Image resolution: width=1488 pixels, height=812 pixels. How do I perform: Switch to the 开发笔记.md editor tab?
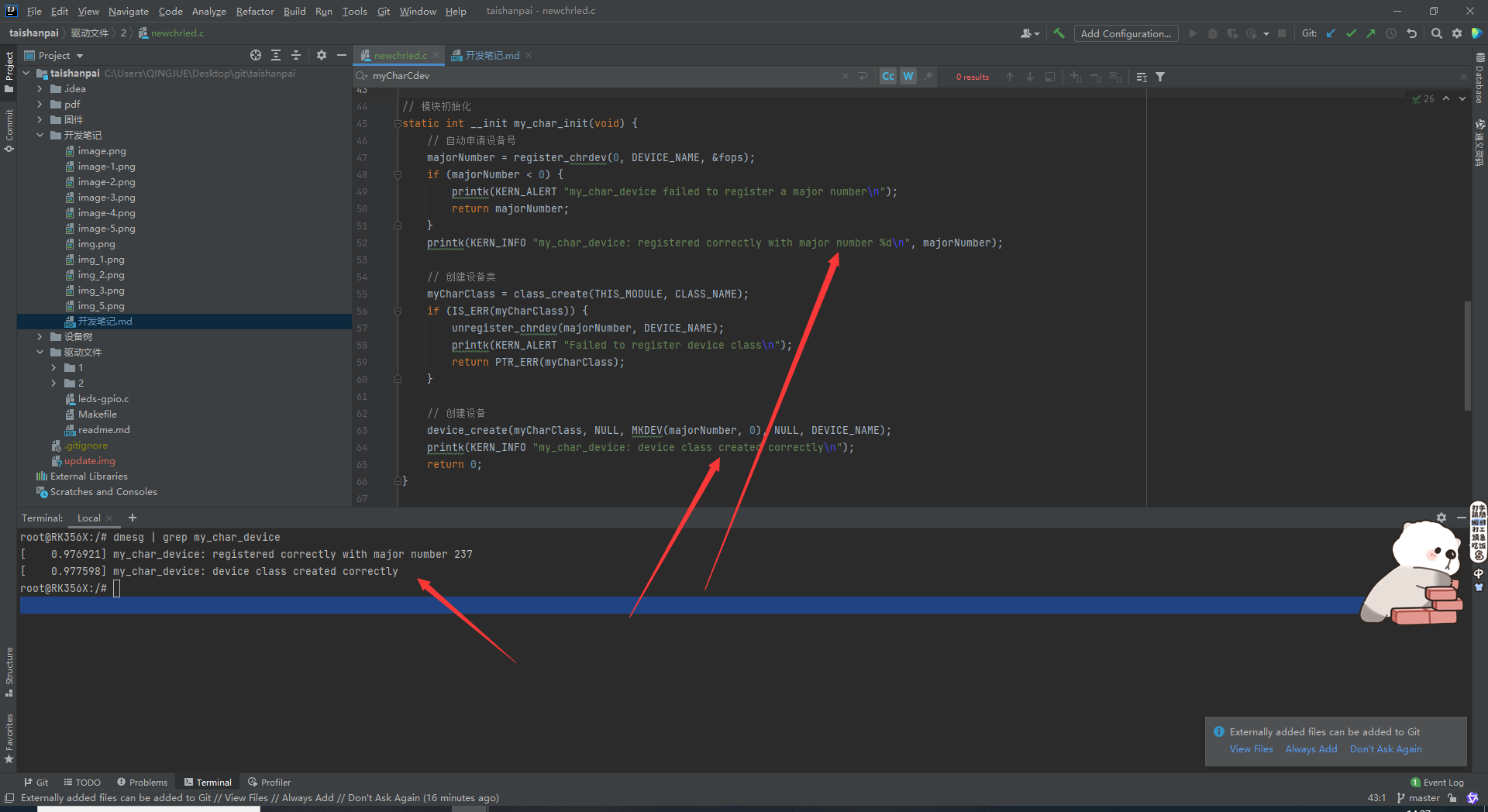(x=491, y=55)
